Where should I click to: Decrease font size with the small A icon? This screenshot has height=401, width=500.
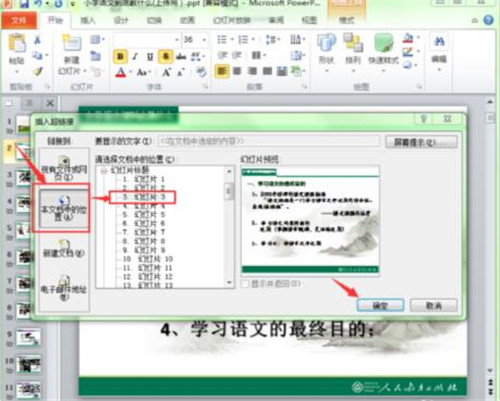(x=181, y=72)
